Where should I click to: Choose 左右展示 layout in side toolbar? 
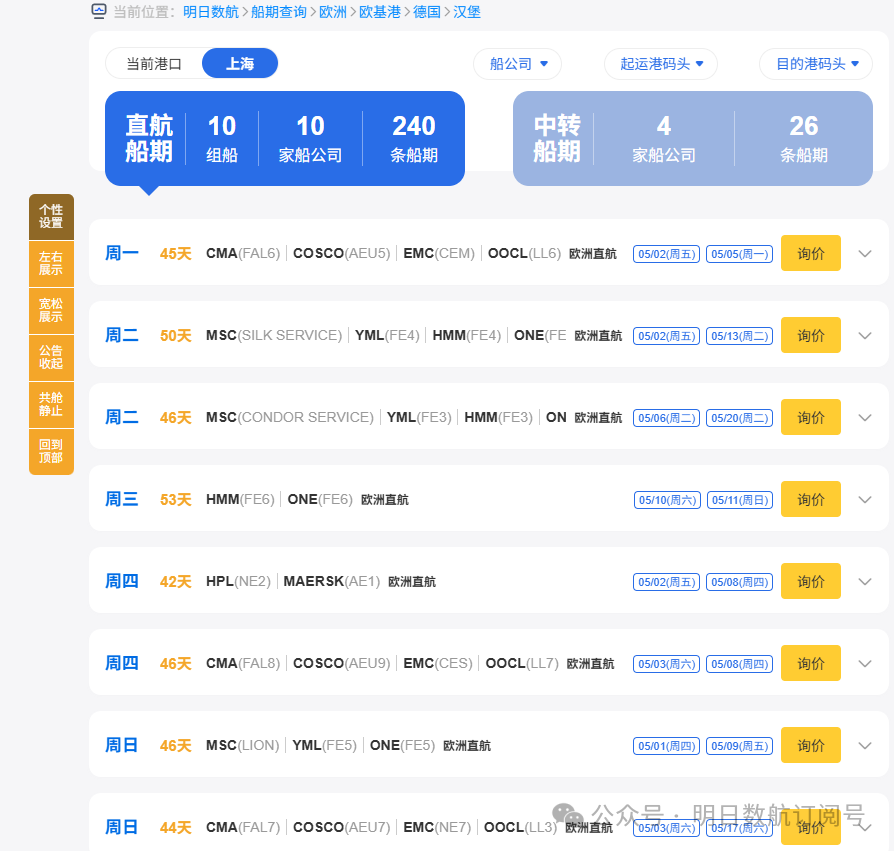point(51,263)
